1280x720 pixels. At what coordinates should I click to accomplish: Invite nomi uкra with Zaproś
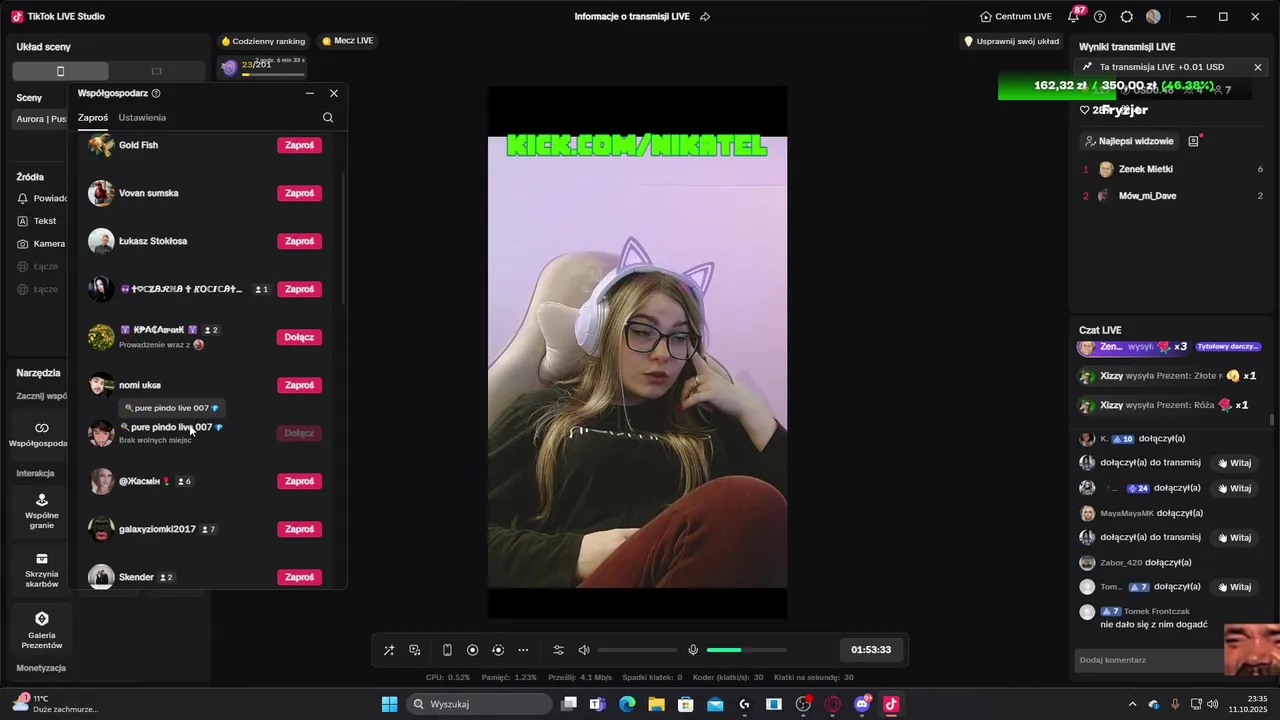tap(299, 385)
